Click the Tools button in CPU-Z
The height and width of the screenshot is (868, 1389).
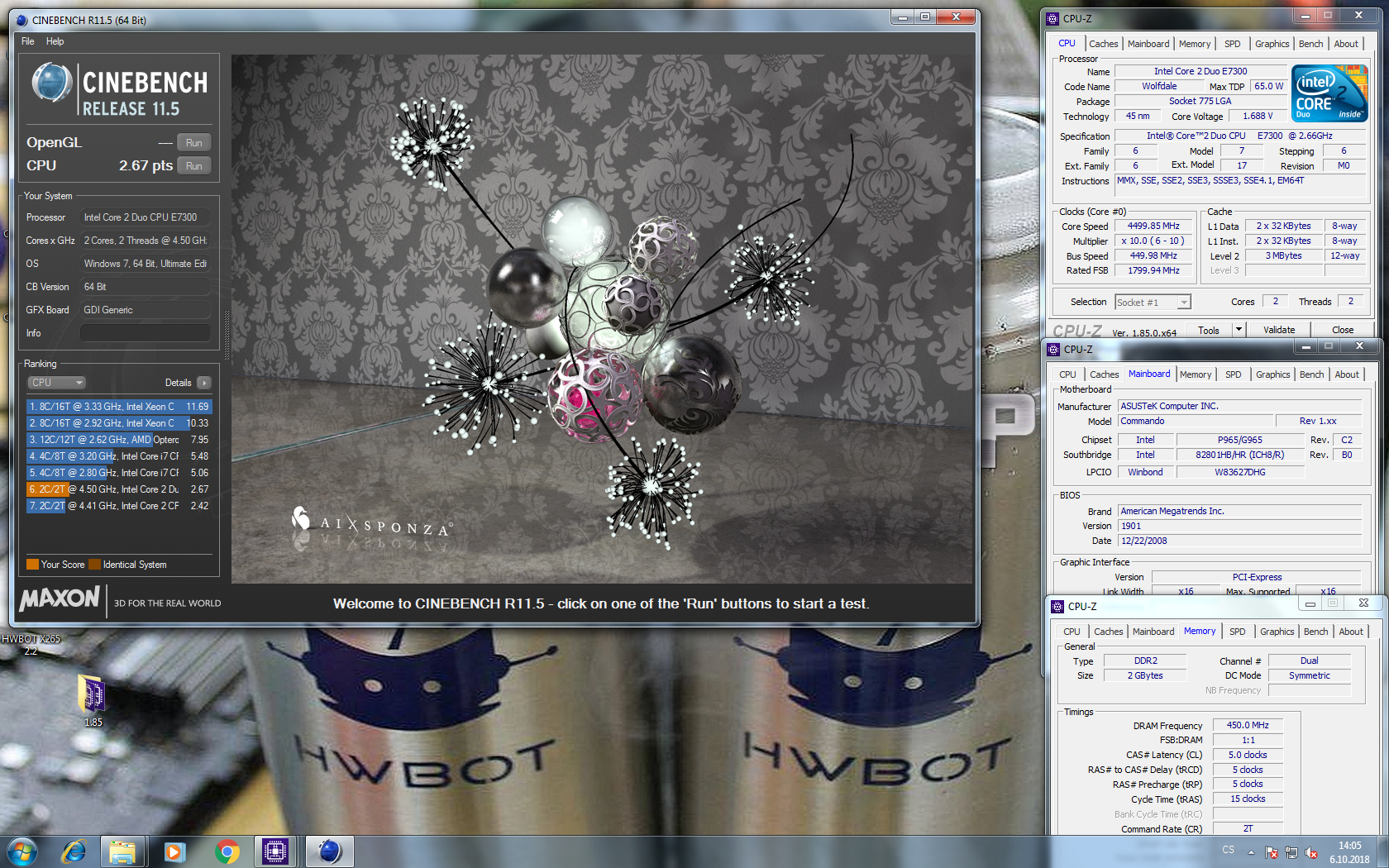coord(1209,330)
